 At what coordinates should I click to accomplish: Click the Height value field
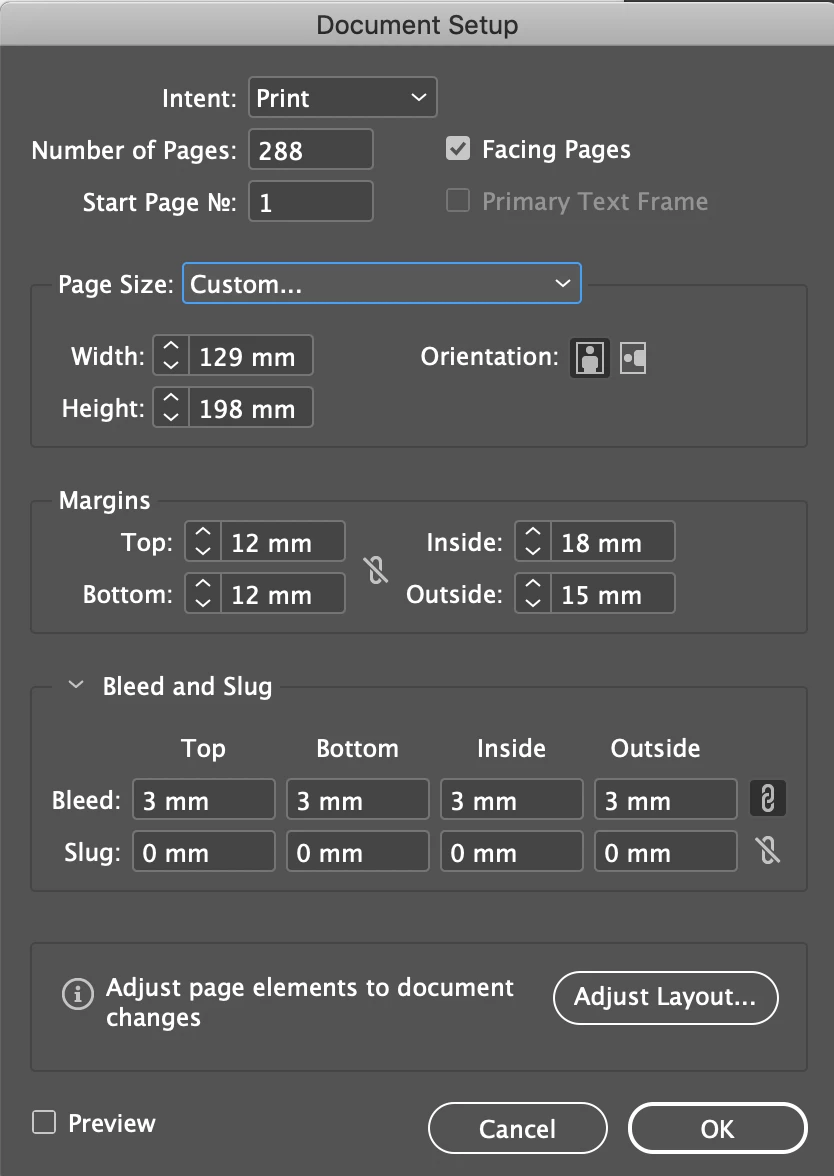pyautogui.click(x=250, y=407)
